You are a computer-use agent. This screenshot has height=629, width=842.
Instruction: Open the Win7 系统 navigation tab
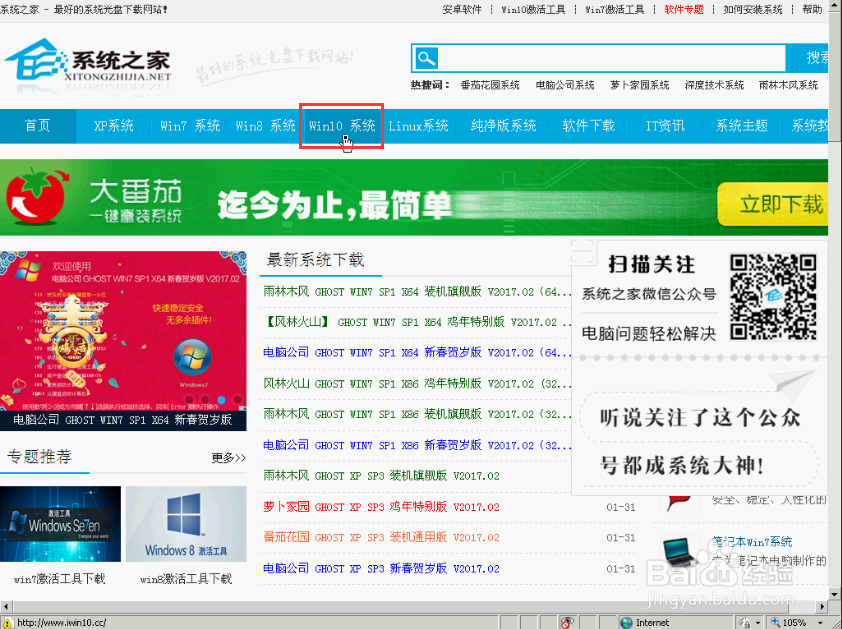(190, 126)
